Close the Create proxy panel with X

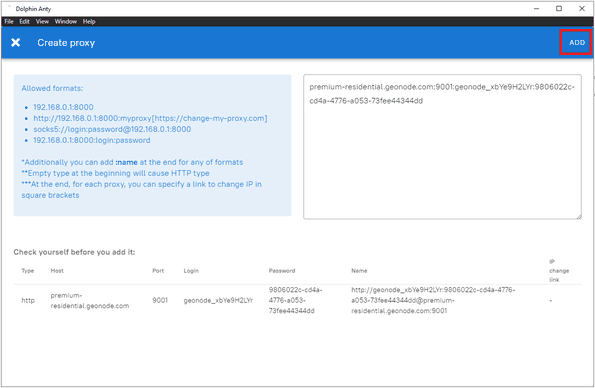[x=16, y=43]
